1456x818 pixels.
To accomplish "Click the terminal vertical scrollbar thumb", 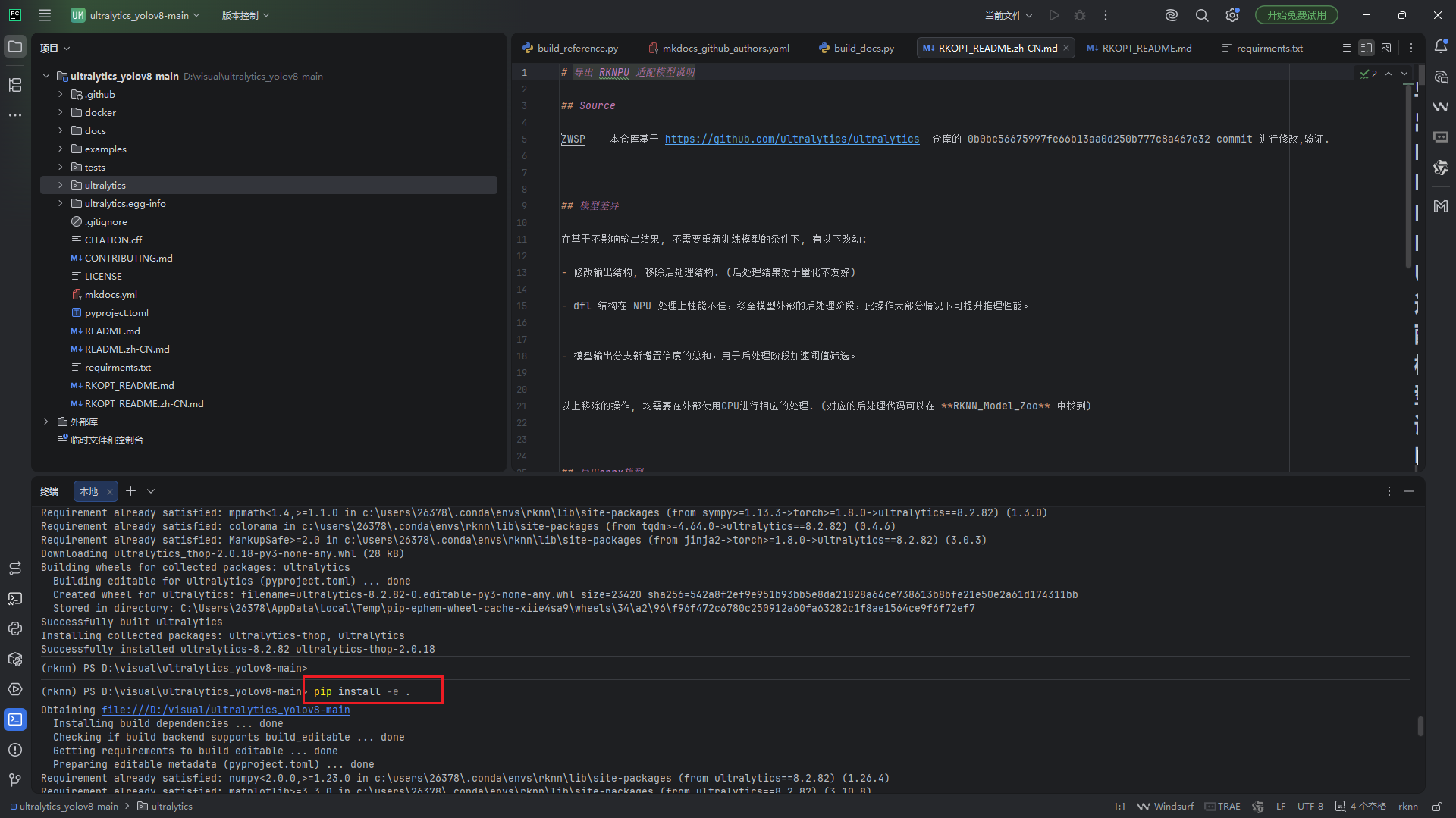I will click(1420, 726).
